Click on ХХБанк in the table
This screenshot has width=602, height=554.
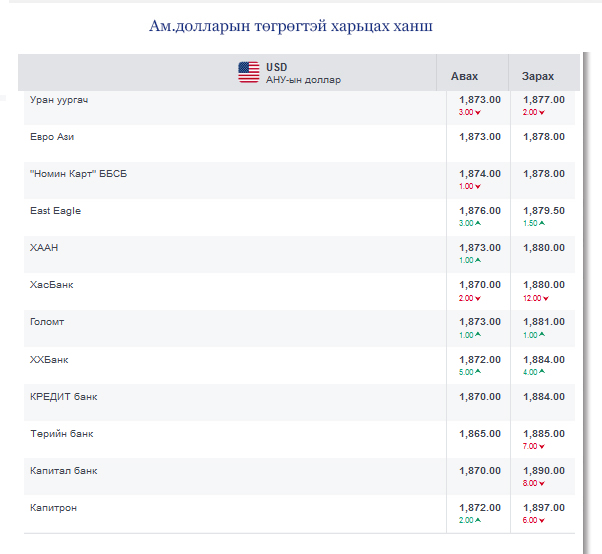50,359
